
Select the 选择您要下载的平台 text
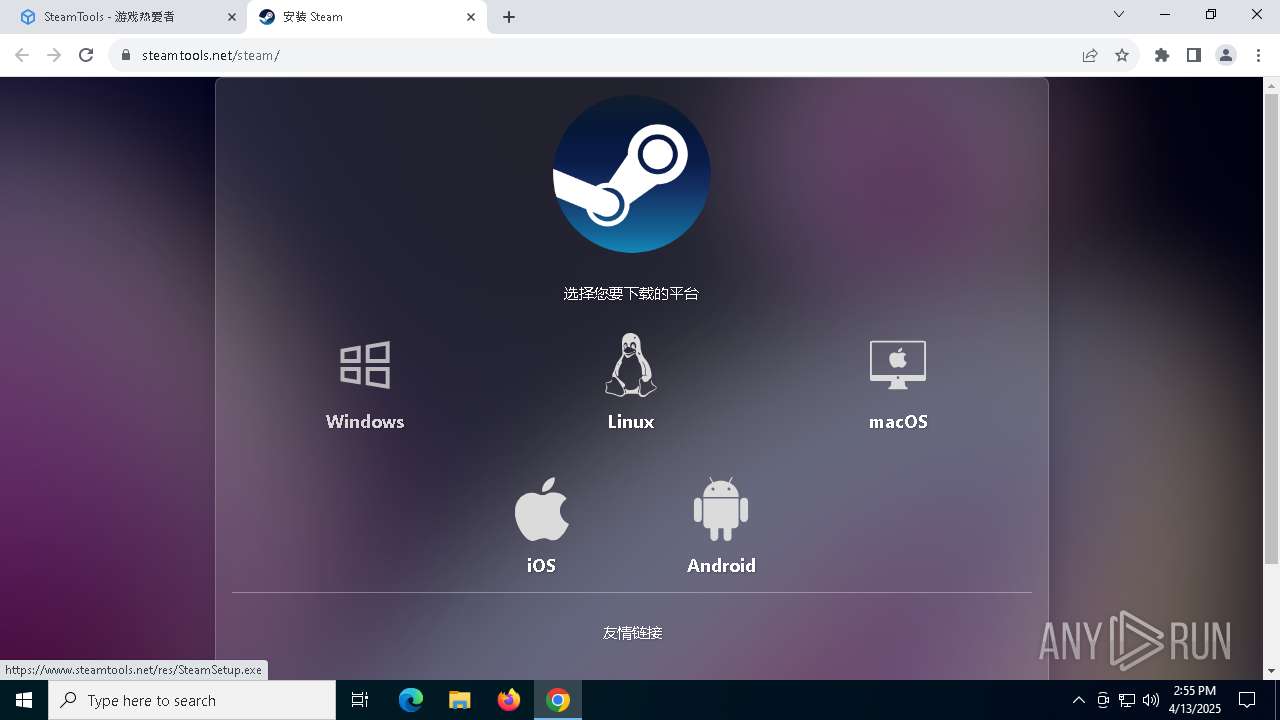[631, 294]
